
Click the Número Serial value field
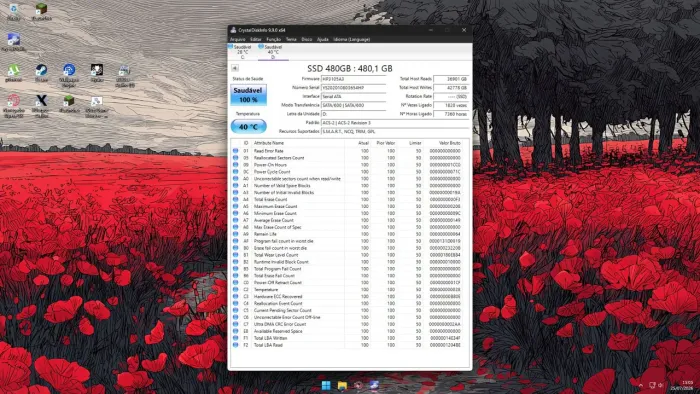click(x=353, y=87)
